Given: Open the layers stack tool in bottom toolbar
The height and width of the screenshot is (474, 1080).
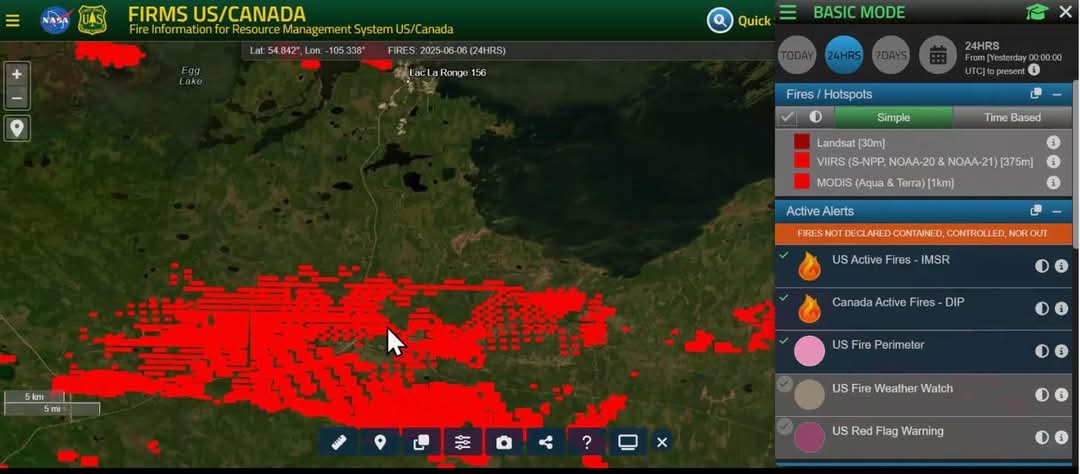Looking at the screenshot, I should [421, 442].
